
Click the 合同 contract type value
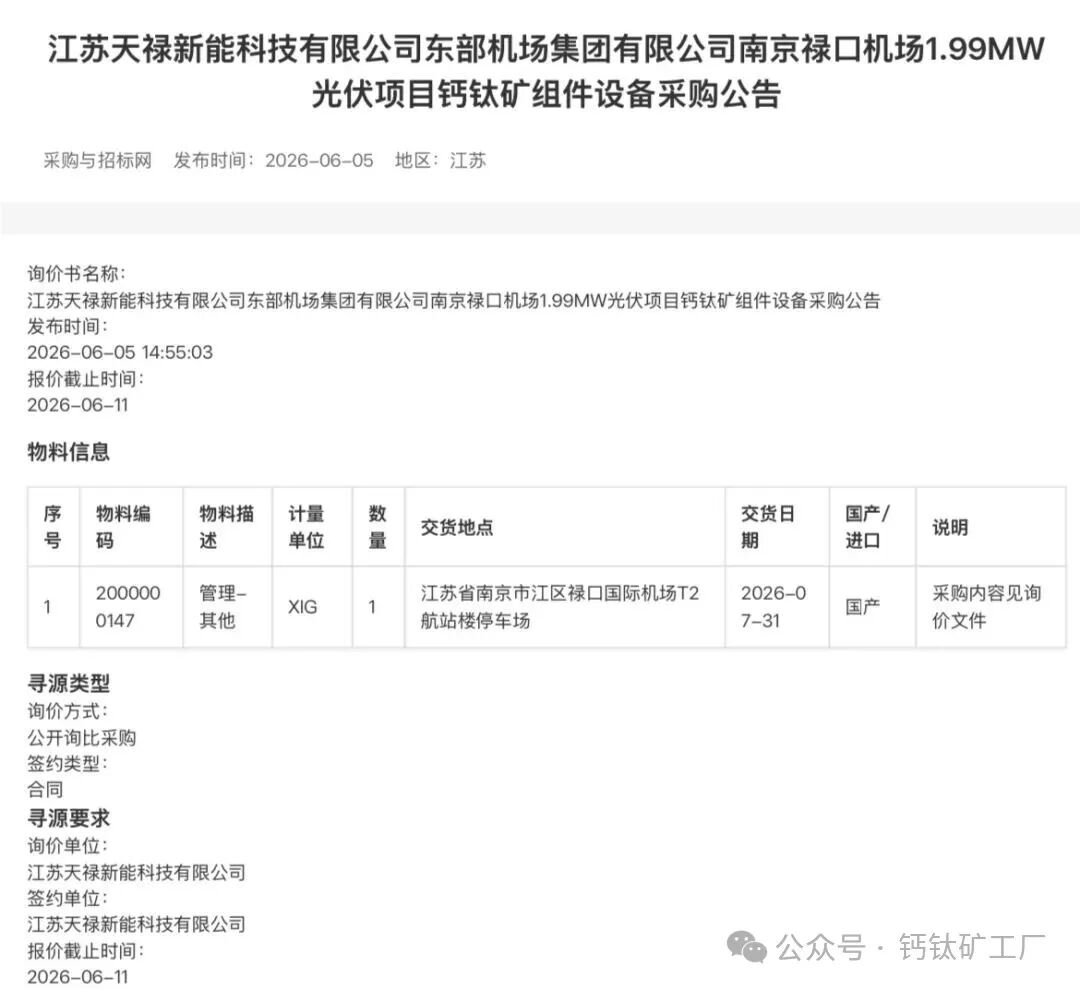click(45, 790)
